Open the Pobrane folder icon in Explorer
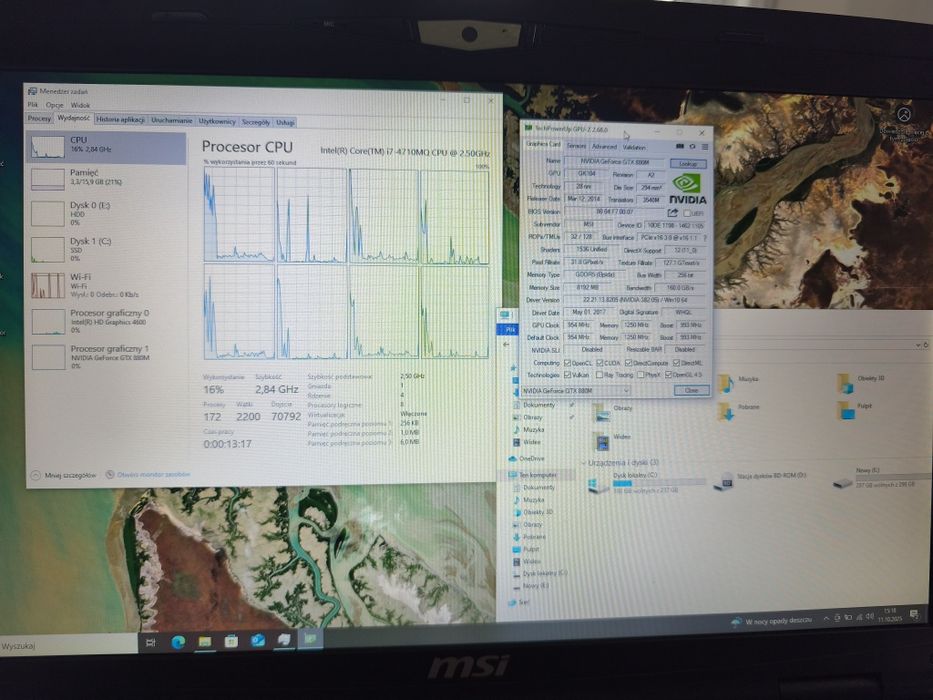 [x=725, y=411]
